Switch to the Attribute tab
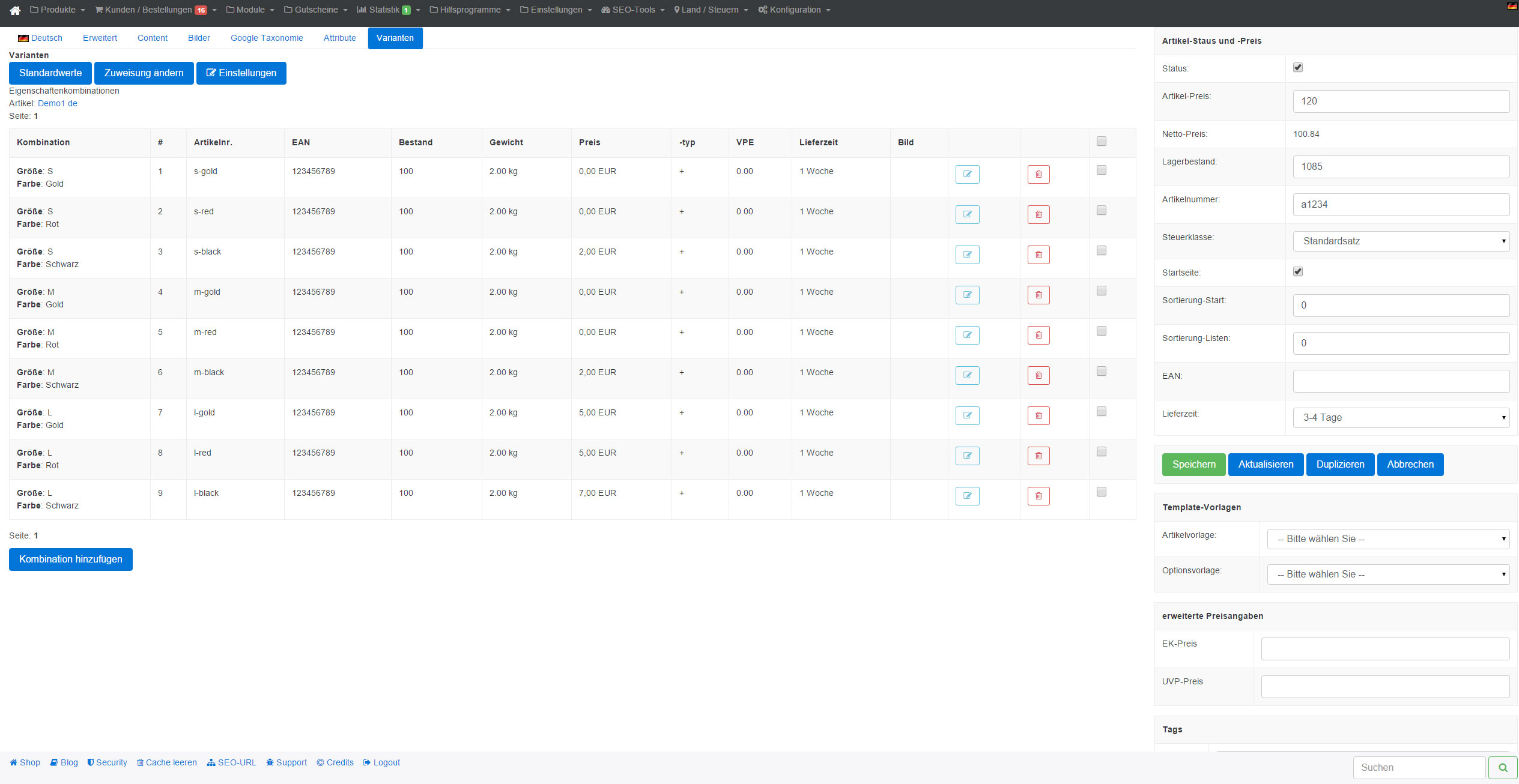1519x784 pixels. point(339,38)
